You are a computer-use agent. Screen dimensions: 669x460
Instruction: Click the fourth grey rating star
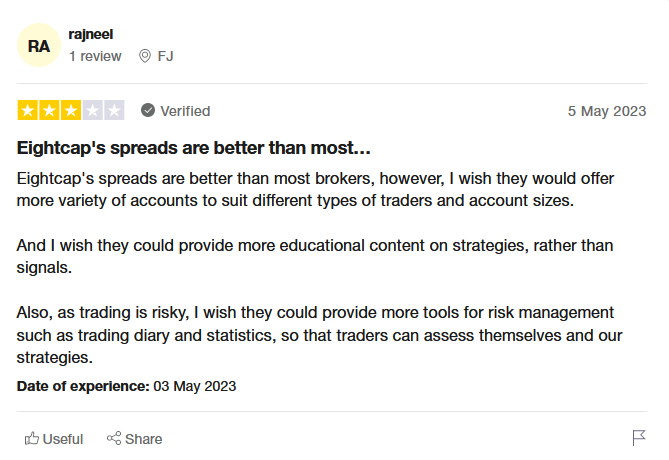(x=93, y=111)
